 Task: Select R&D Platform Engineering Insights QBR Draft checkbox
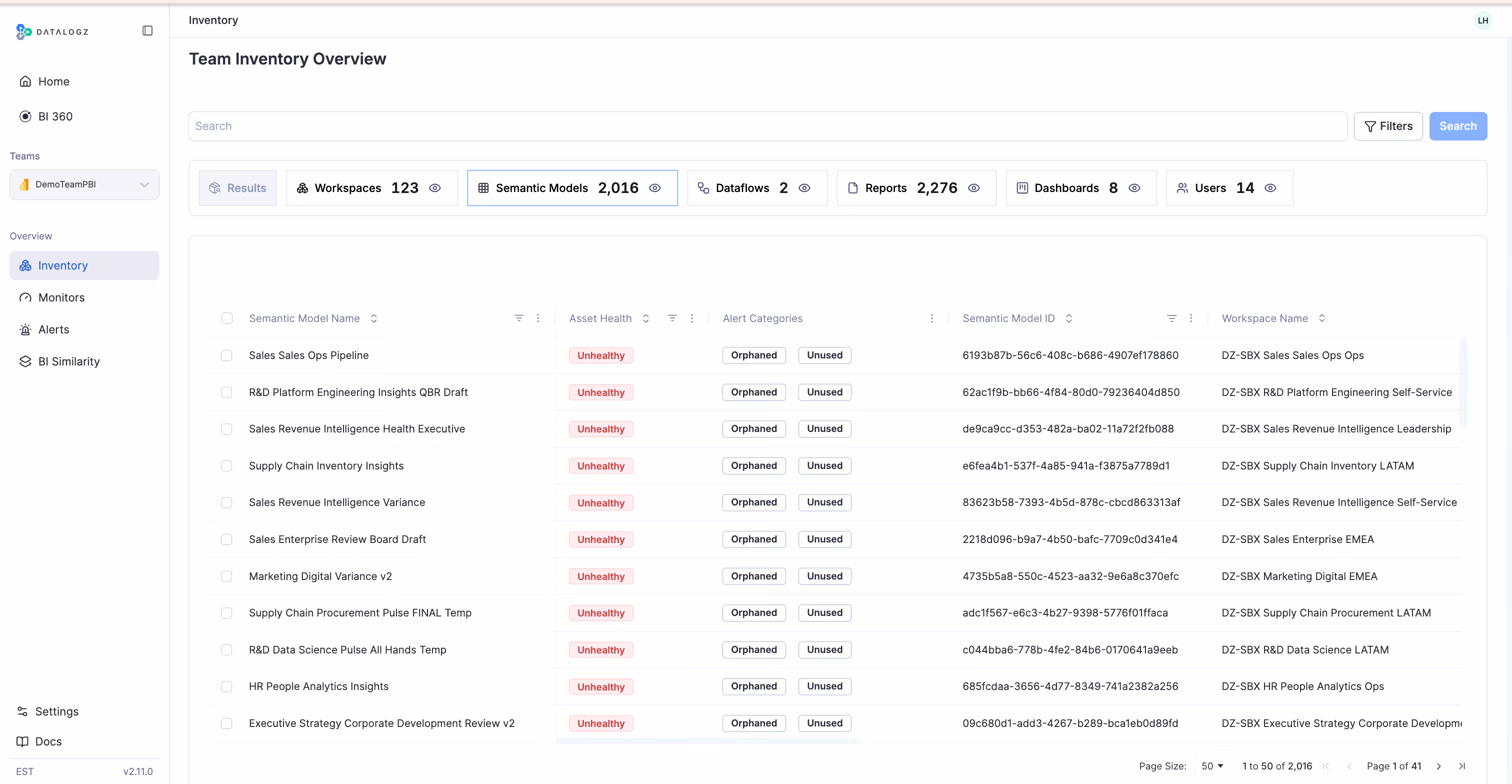(x=226, y=392)
